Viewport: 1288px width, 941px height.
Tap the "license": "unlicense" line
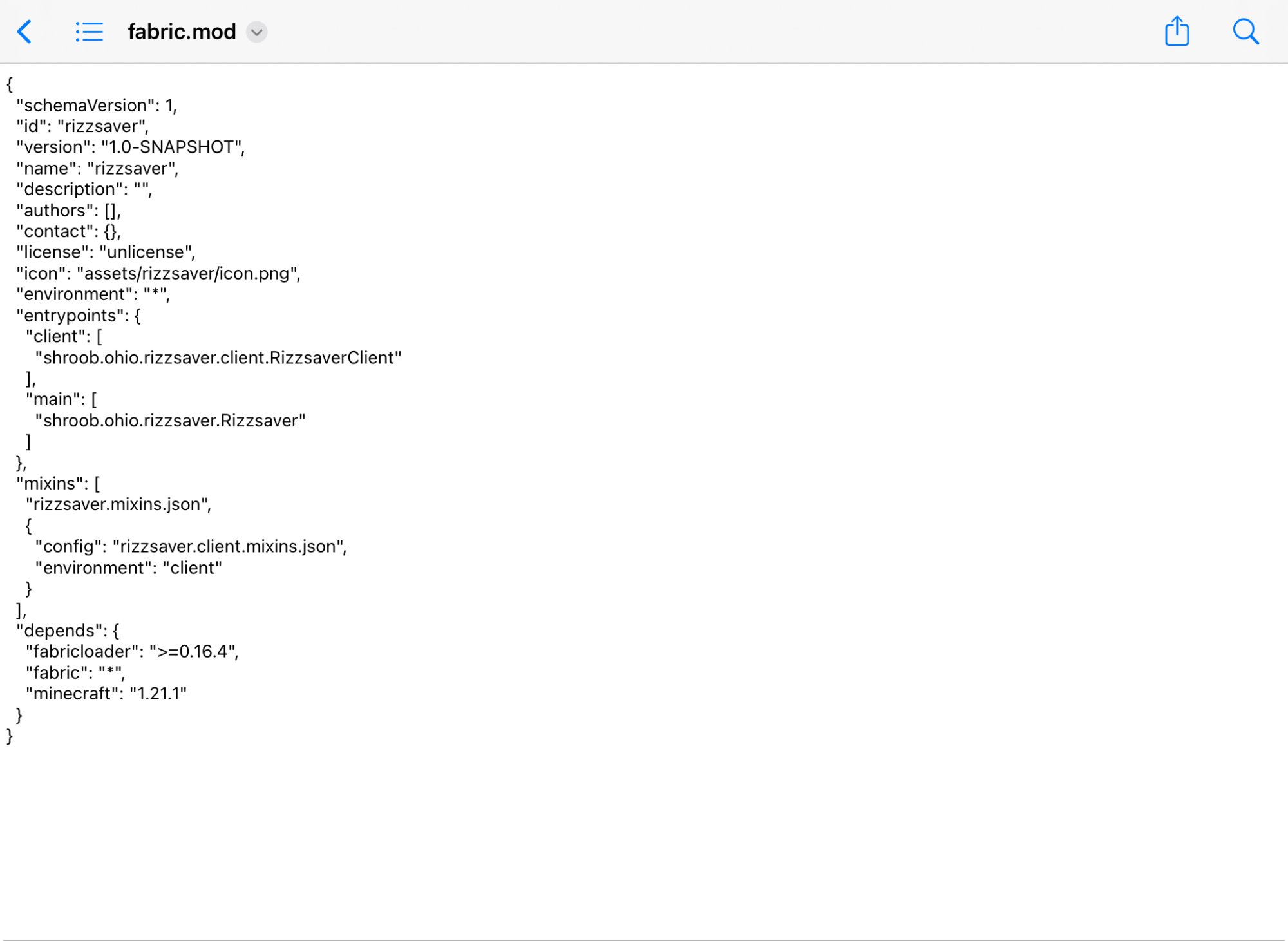pos(106,252)
